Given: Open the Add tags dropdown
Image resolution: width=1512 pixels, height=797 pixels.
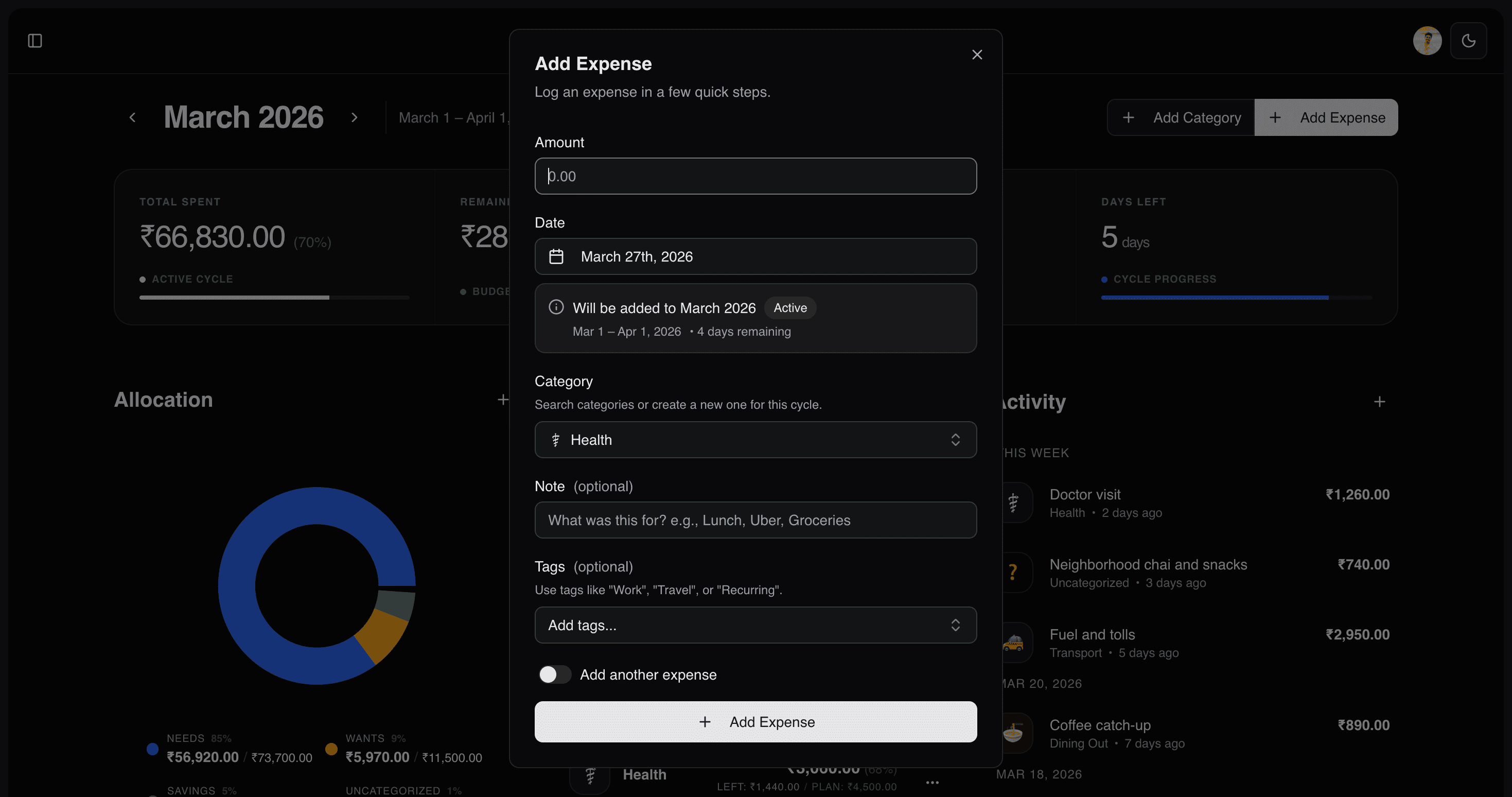Looking at the screenshot, I should [755, 625].
